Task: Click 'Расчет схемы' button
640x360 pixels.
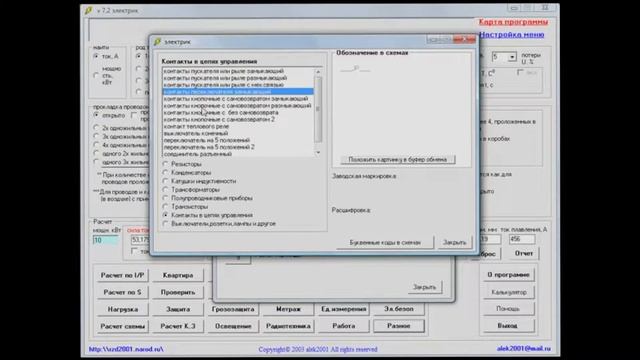Action: tap(122, 327)
